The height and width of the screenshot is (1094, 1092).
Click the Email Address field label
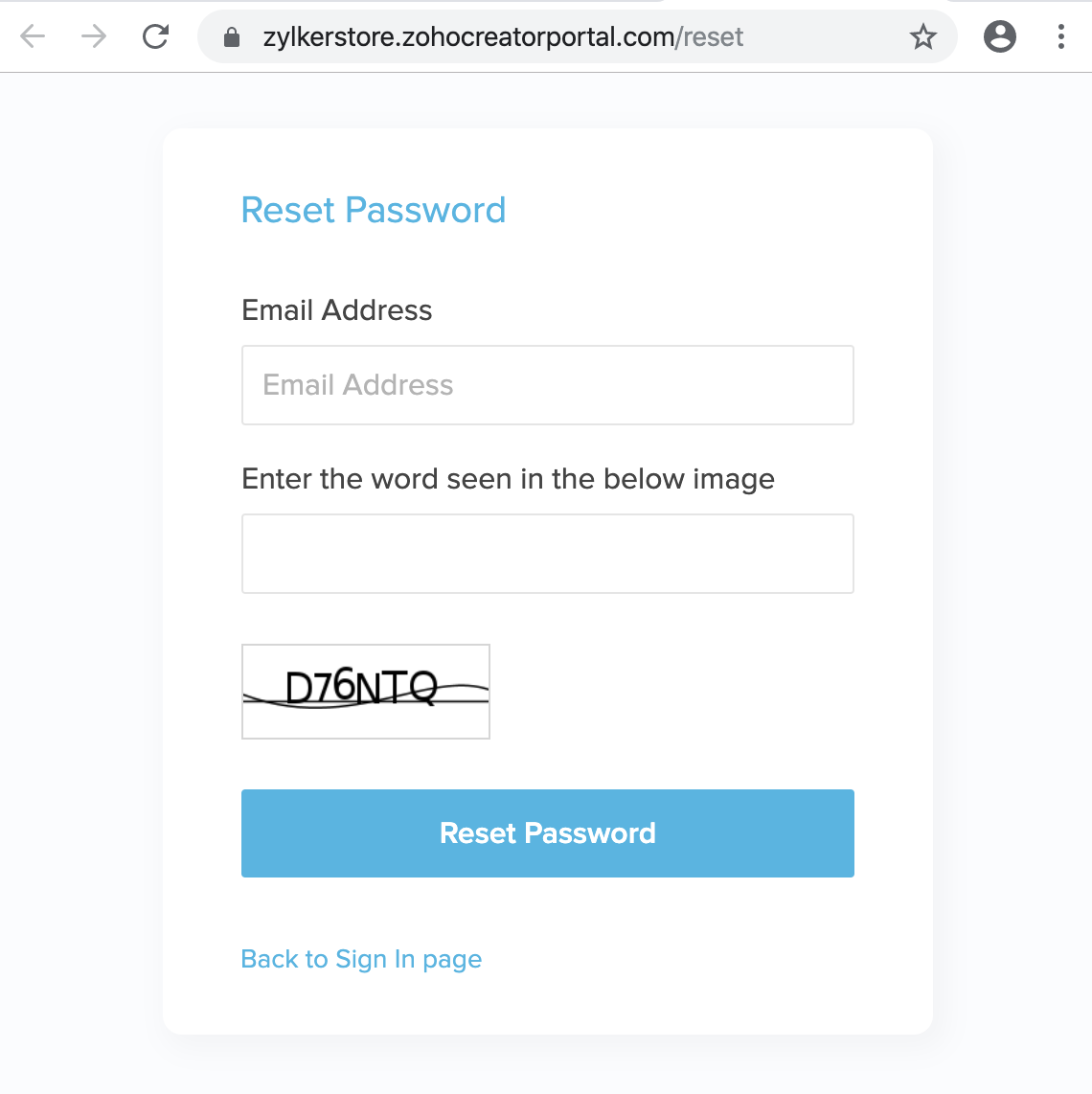(x=337, y=310)
